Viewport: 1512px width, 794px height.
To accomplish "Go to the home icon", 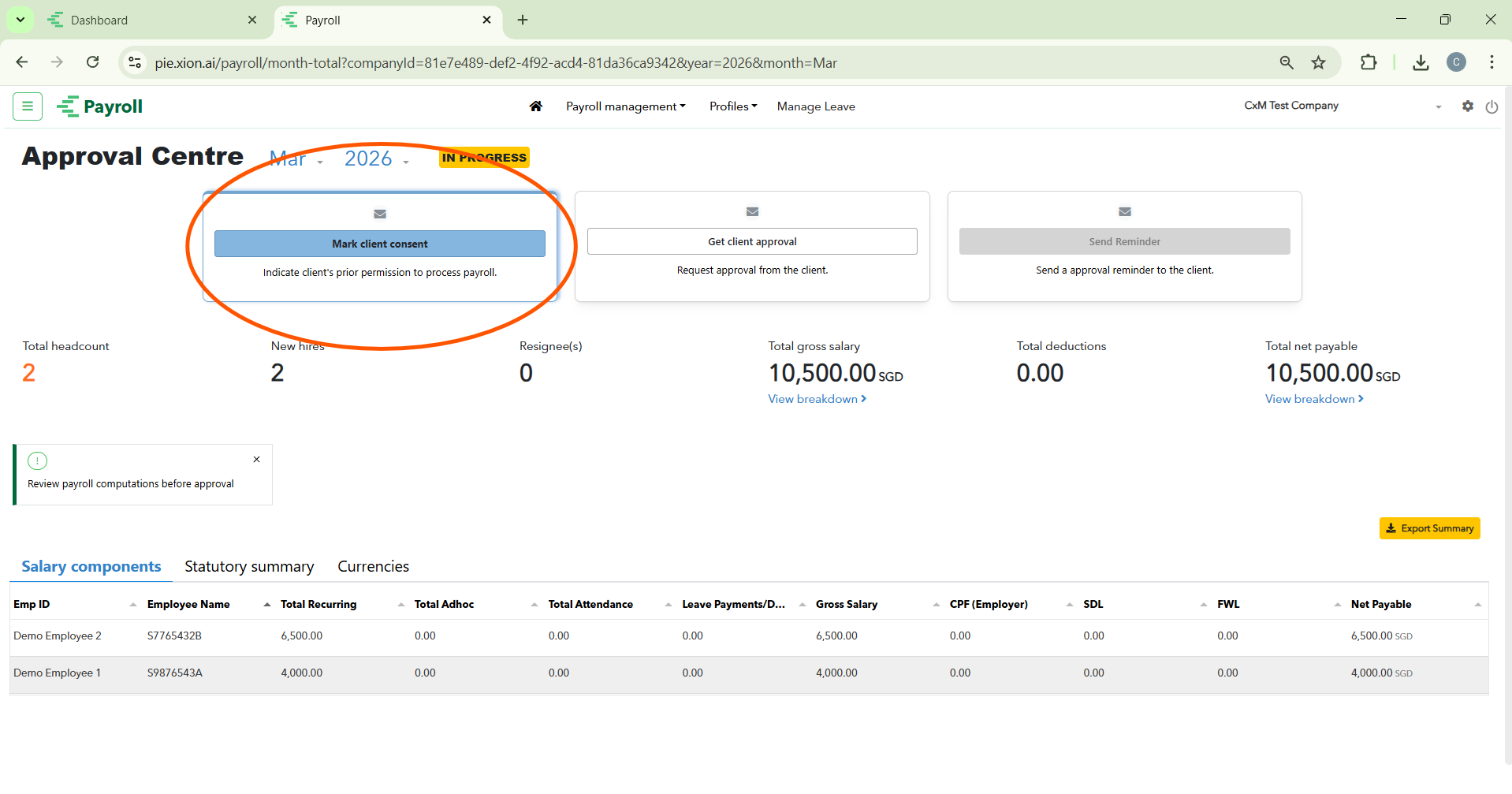I will [x=536, y=106].
